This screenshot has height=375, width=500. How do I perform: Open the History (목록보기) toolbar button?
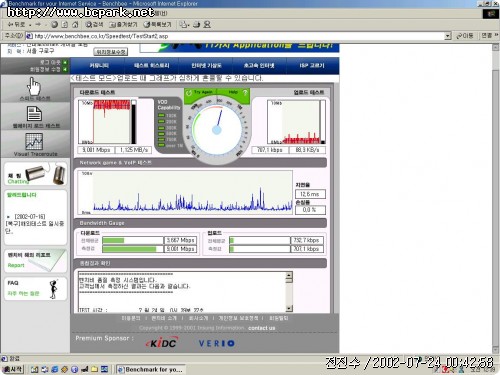coord(157,24)
